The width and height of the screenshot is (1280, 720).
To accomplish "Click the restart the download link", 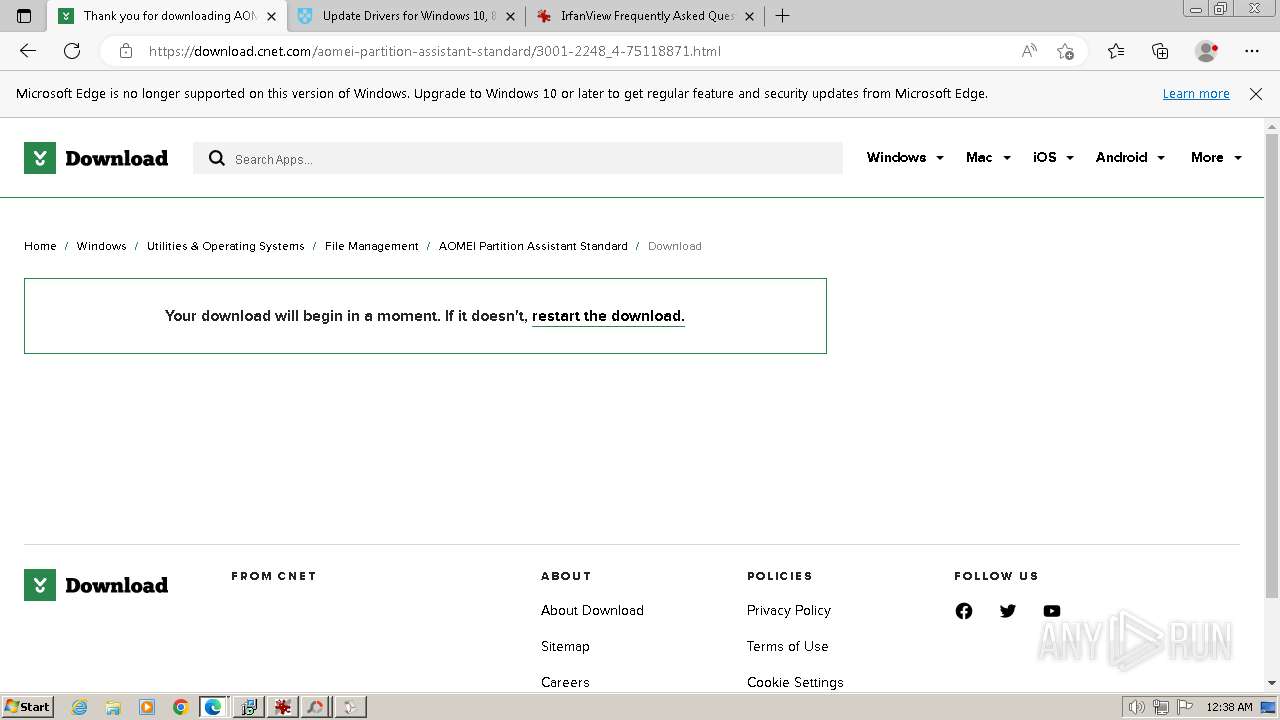I will click(x=608, y=316).
